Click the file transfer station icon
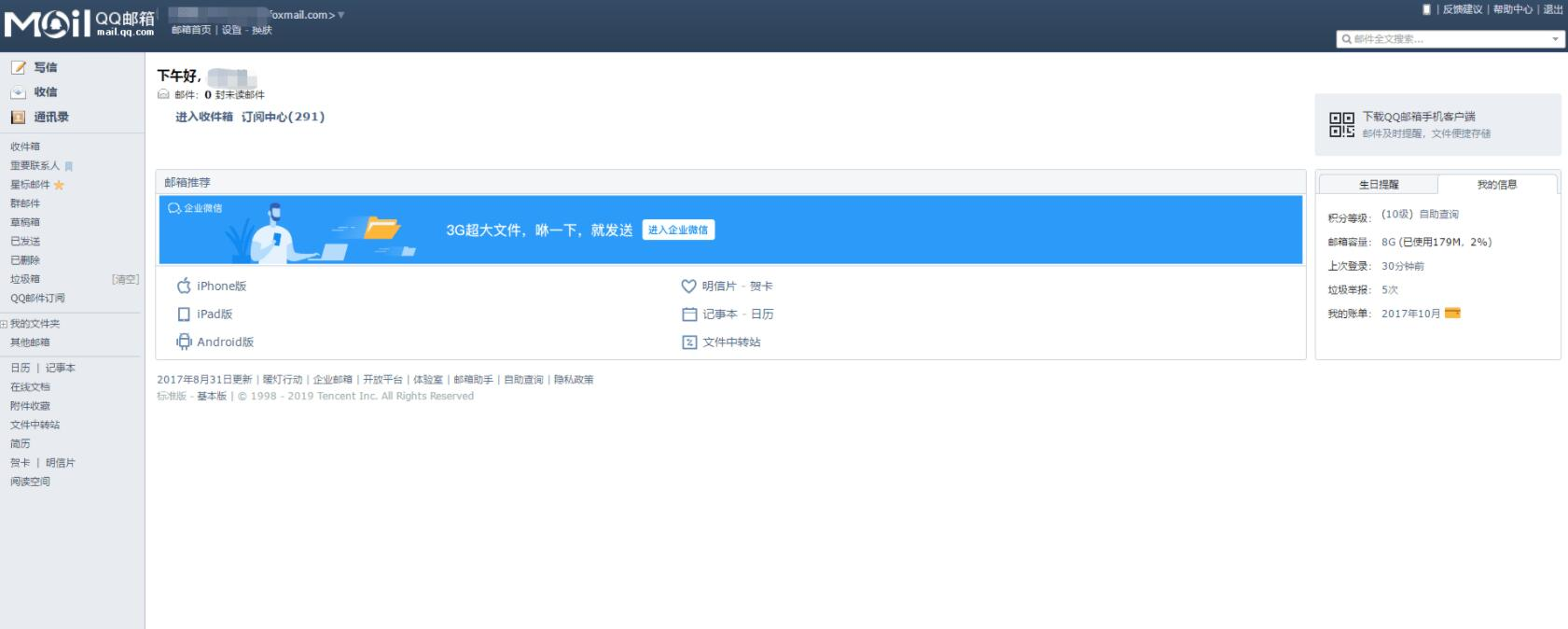 [x=689, y=342]
